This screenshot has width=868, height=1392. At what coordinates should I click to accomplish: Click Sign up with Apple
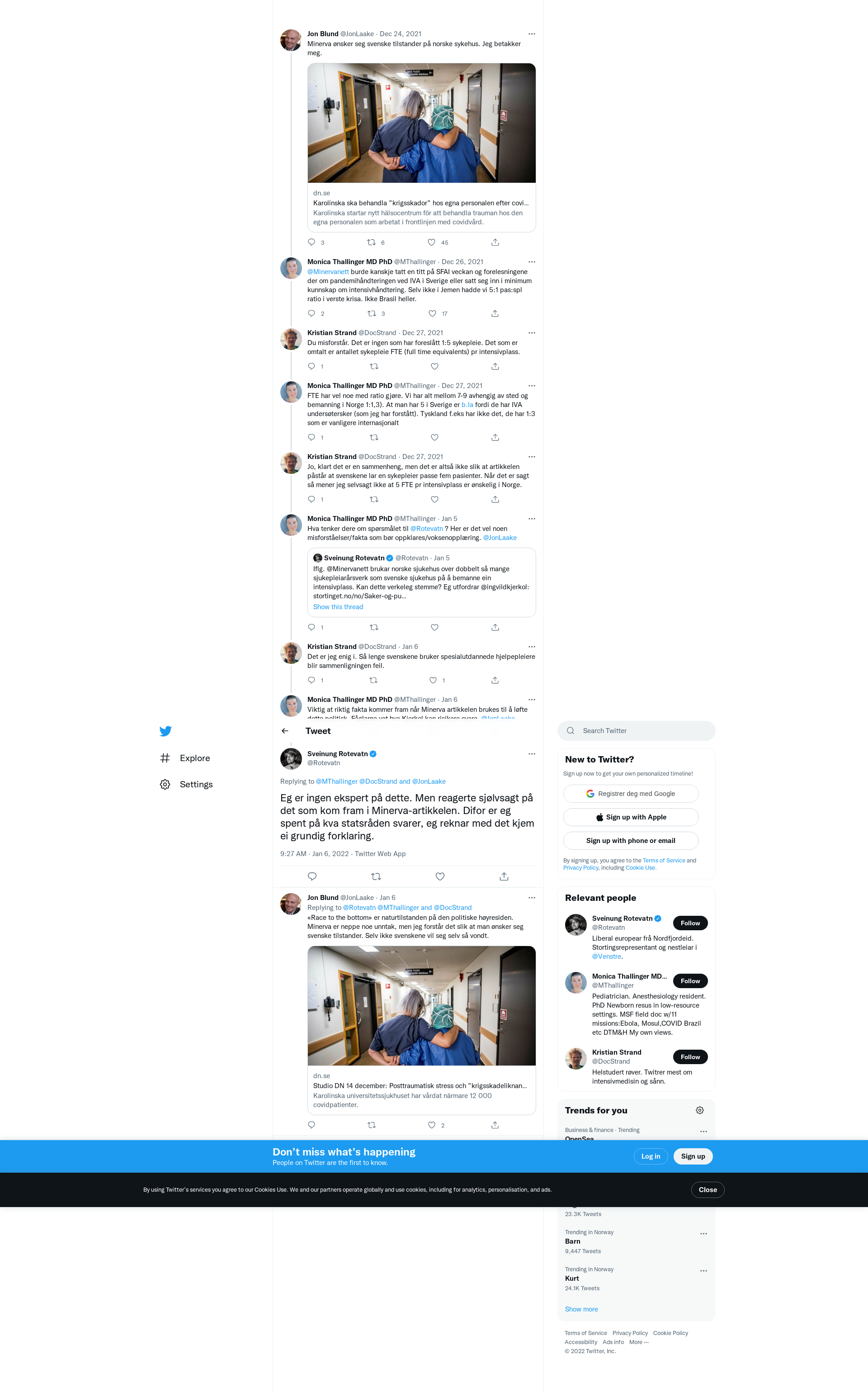(630, 817)
